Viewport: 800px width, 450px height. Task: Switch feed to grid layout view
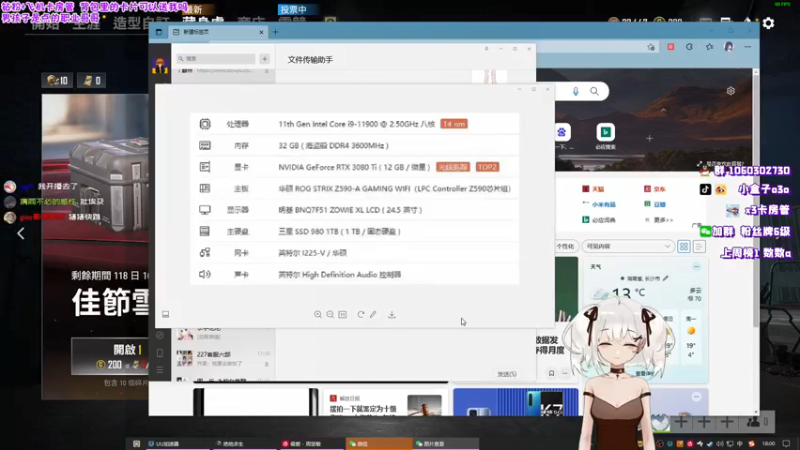684,246
